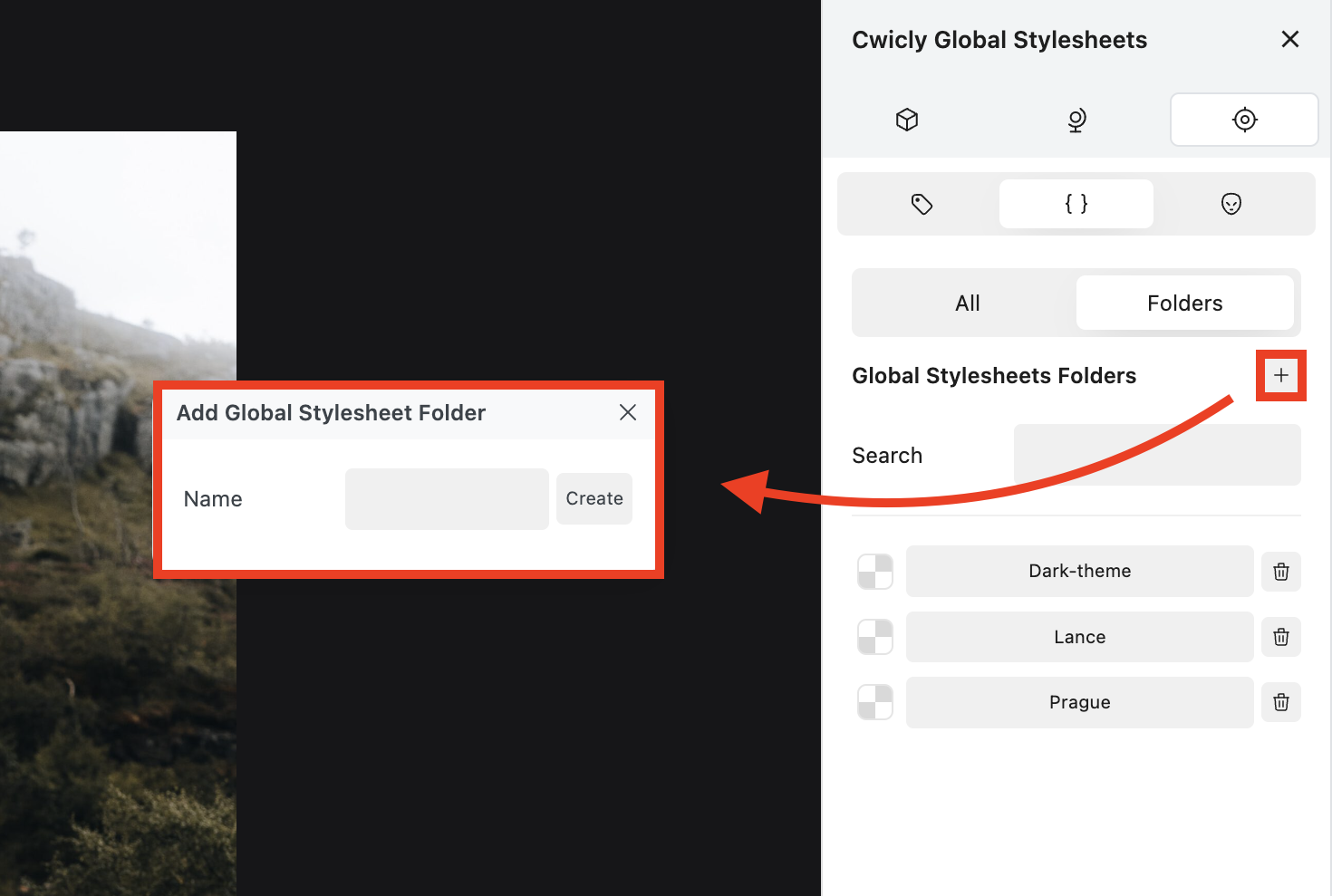Click the folder Name input field
Screen dimensions: 1332x896
[x=447, y=499]
